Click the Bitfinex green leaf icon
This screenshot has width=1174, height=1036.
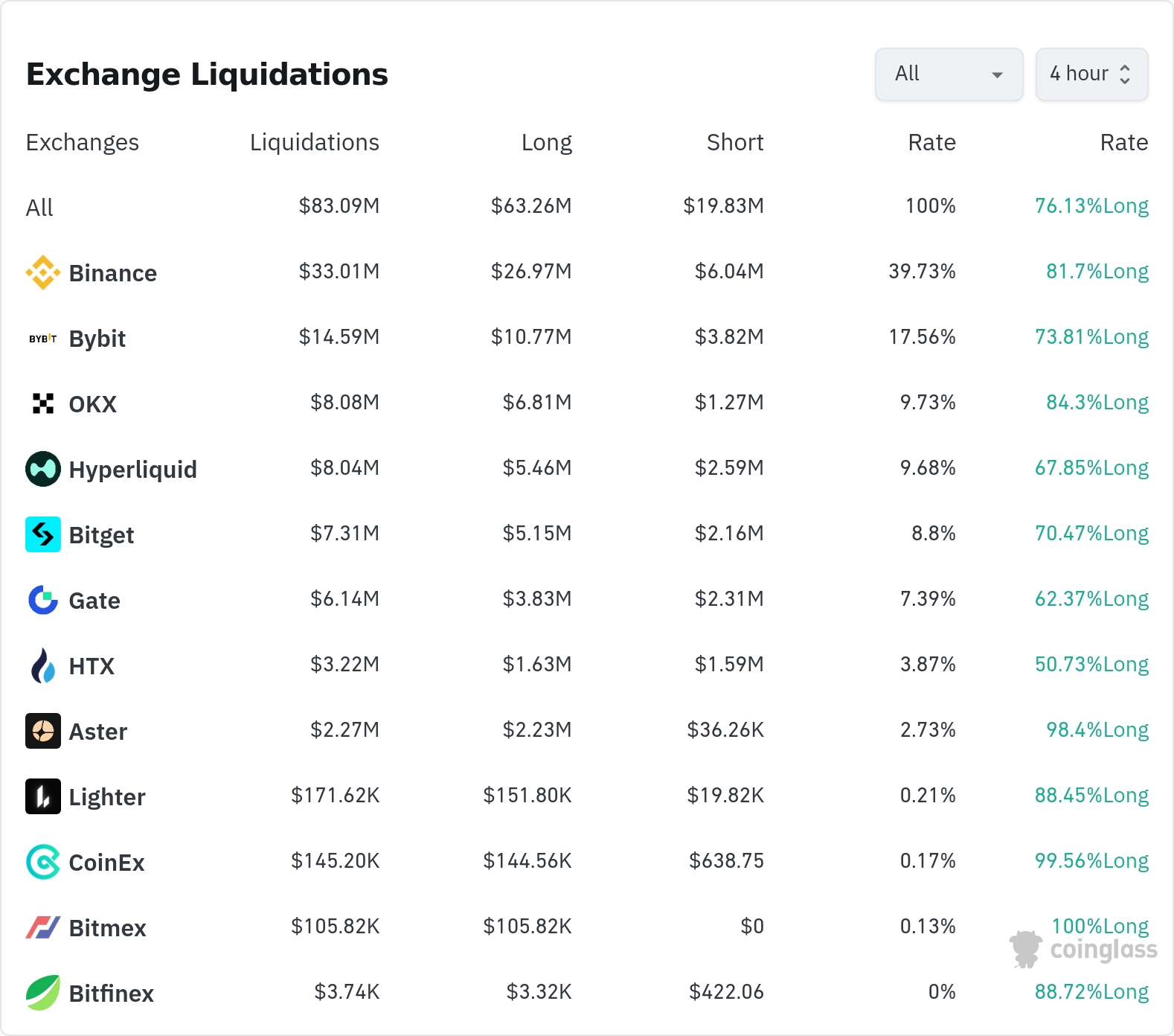[43, 993]
